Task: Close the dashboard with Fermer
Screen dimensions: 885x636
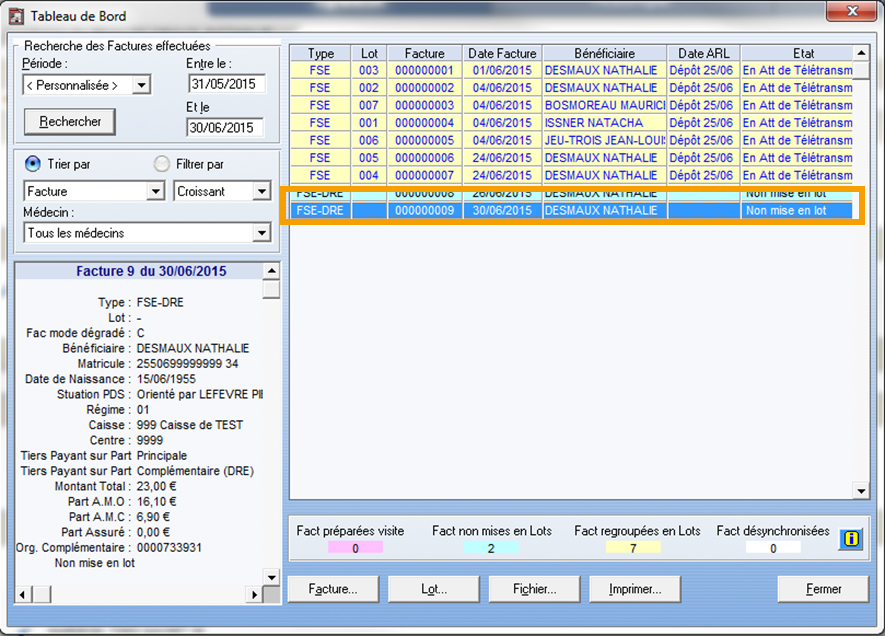Action: pos(823,589)
